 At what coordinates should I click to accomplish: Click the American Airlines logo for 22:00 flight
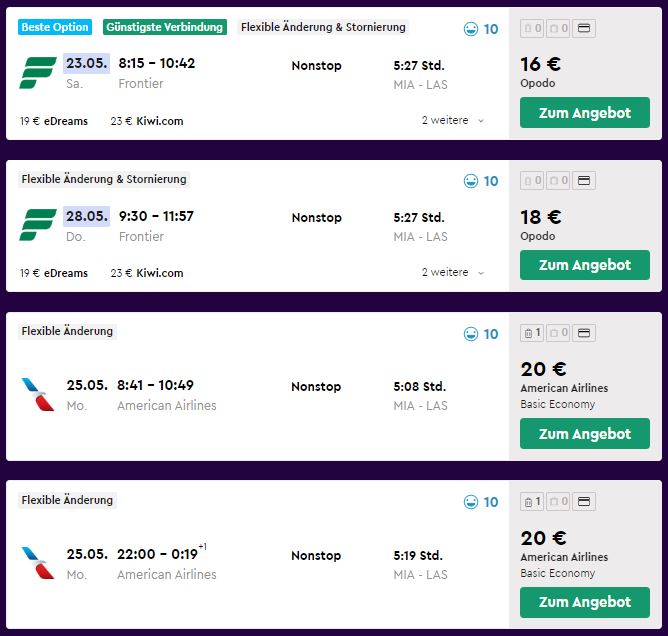click(x=38, y=563)
